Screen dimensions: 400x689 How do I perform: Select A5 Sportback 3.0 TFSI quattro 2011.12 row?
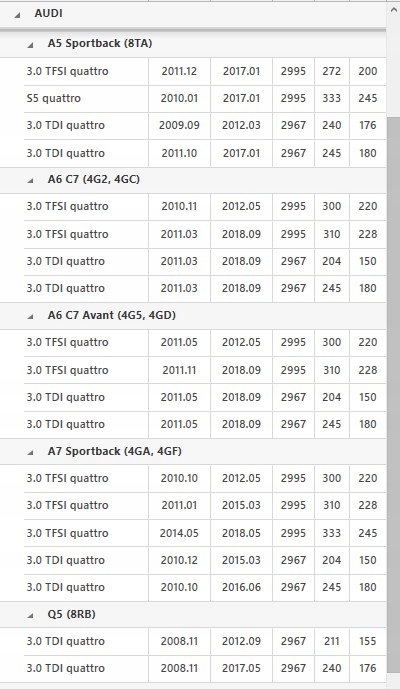[205, 71]
